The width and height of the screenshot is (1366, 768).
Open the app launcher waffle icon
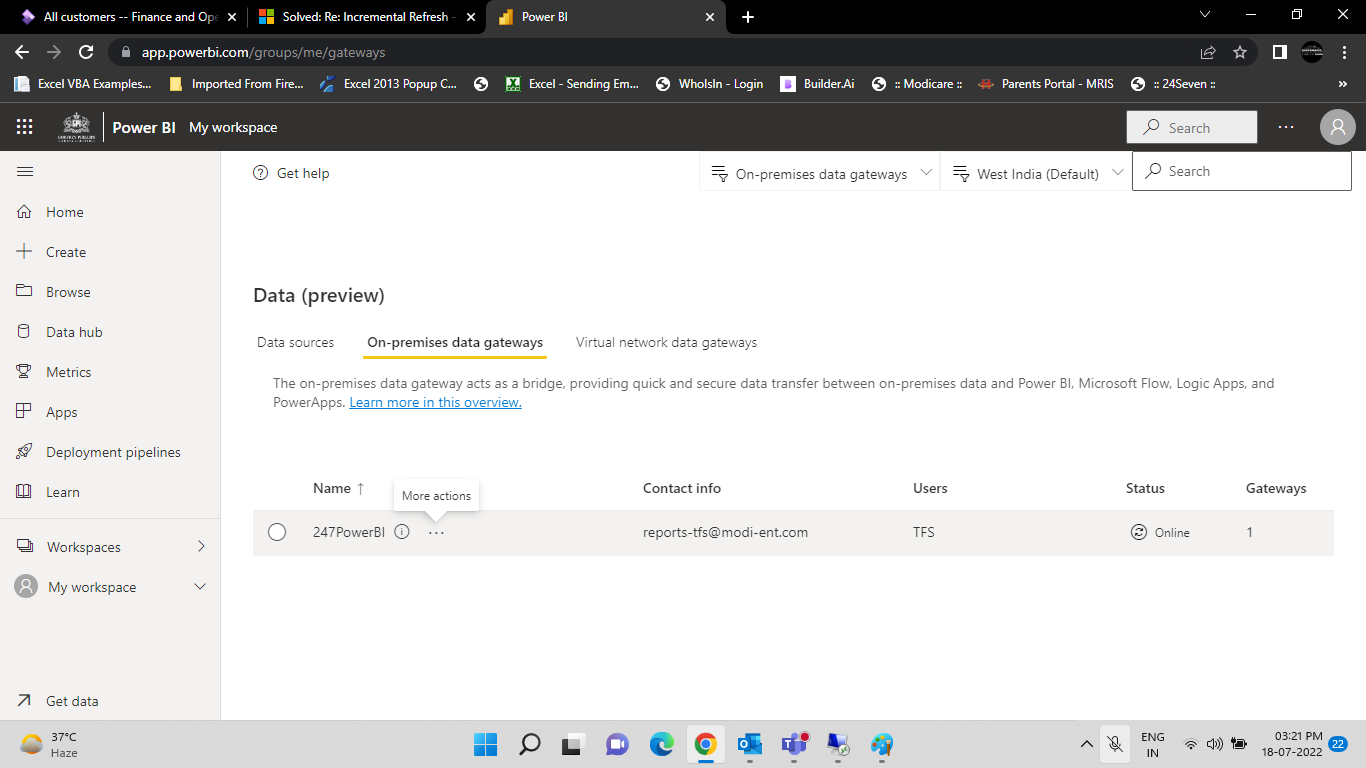pyautogui.click(x=25, y=127)
